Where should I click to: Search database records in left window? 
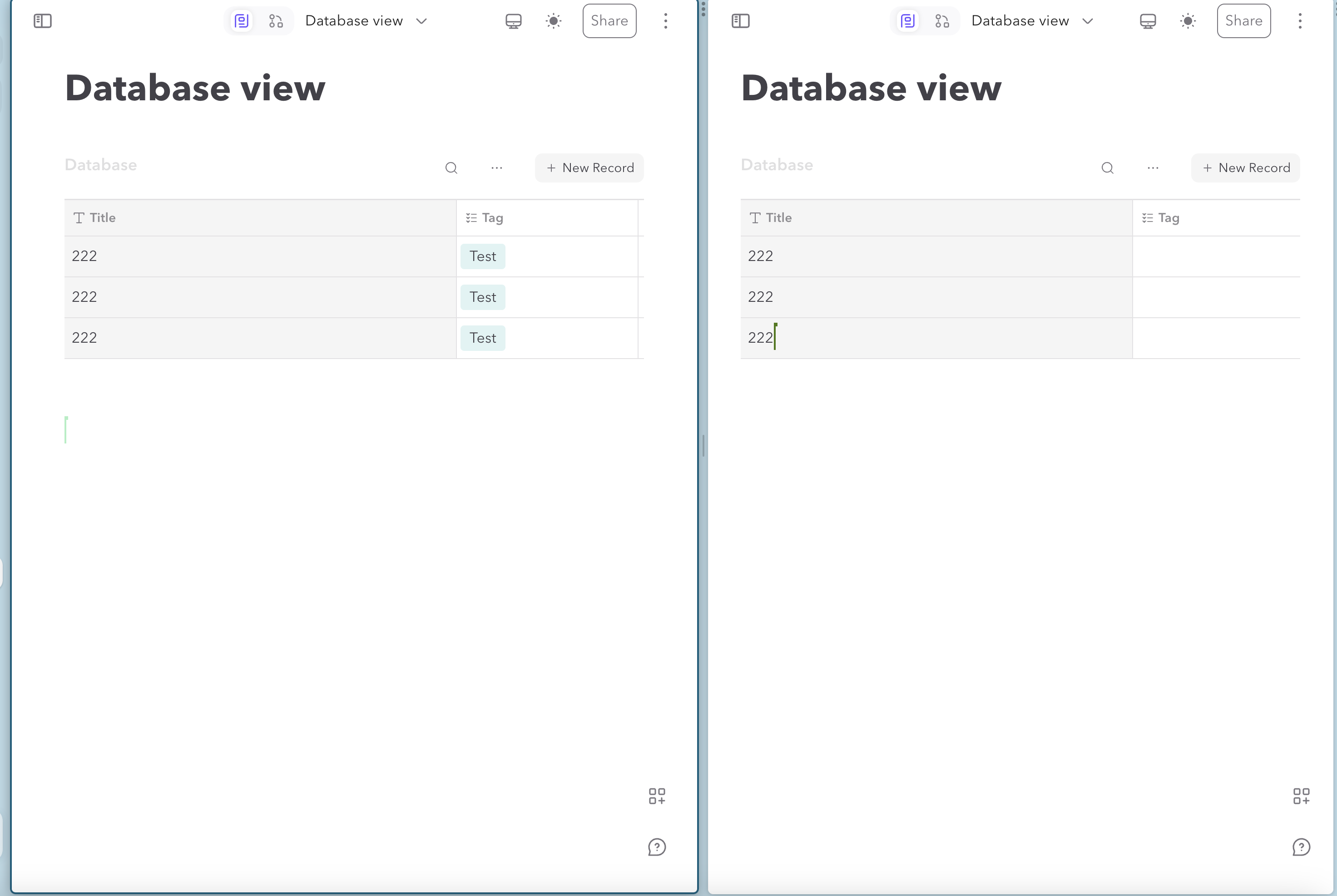point(451,167)
